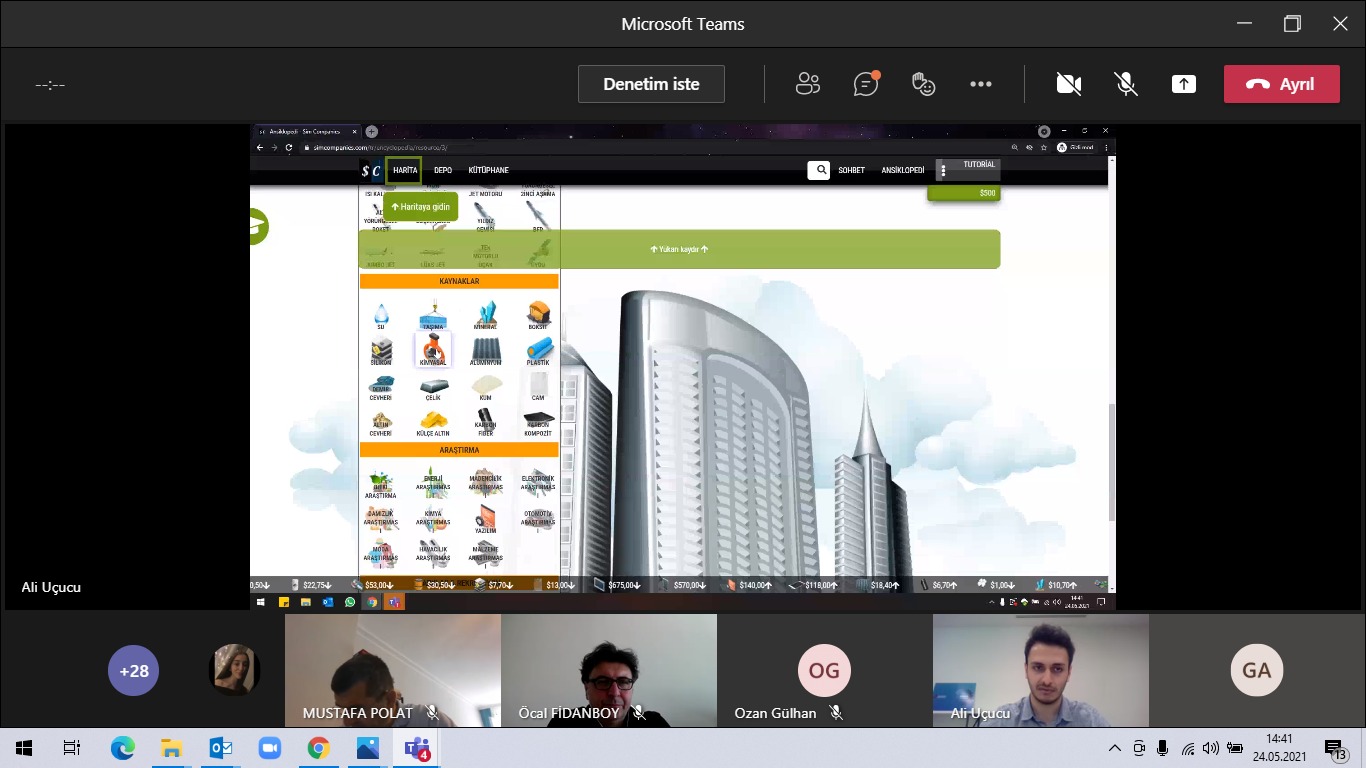Expand the hidden system tray icons
Viewport: 1366px width, 768px height.
click(1115, 748)
